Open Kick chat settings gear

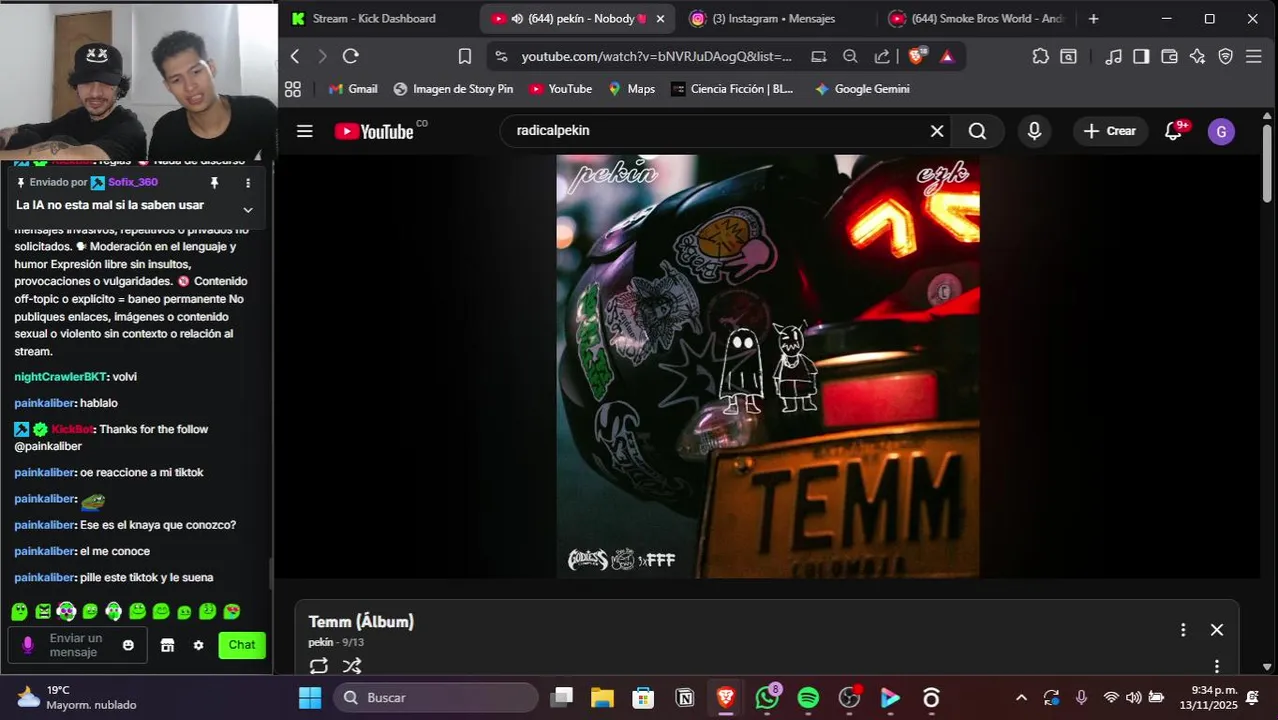point(198,645)
